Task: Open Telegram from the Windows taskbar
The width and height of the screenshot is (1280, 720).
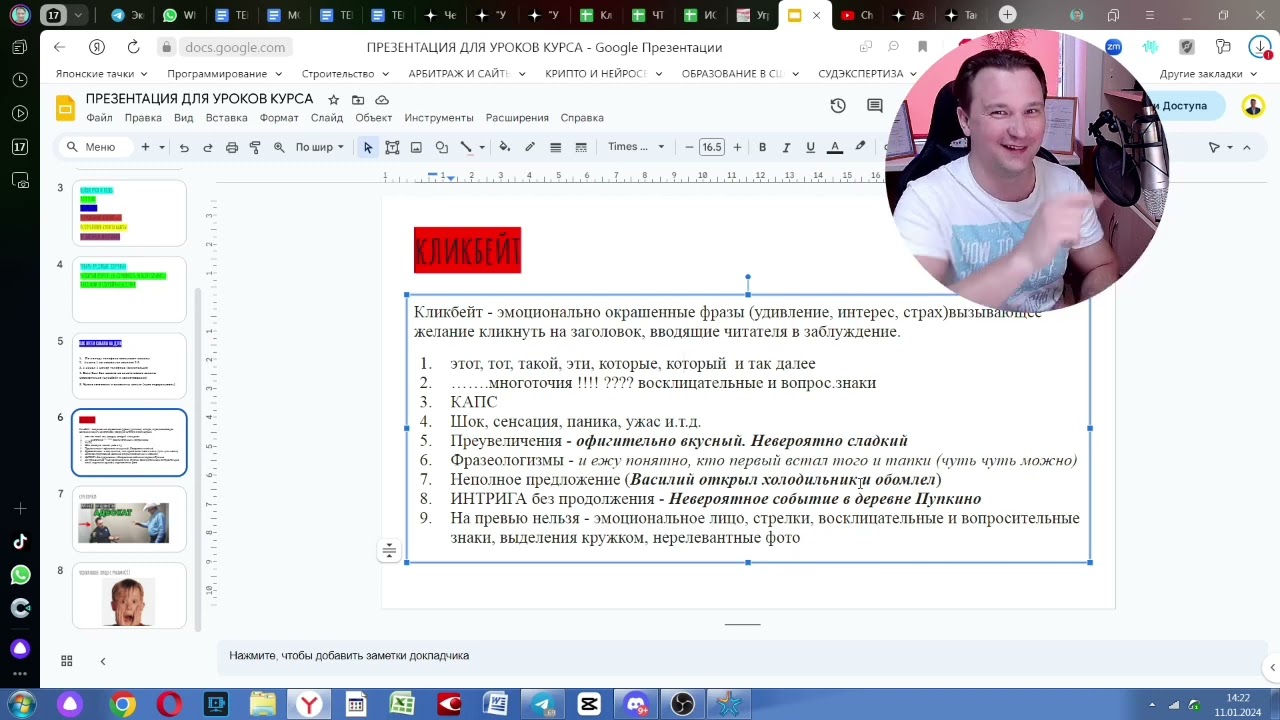Action: click(542, 704)
